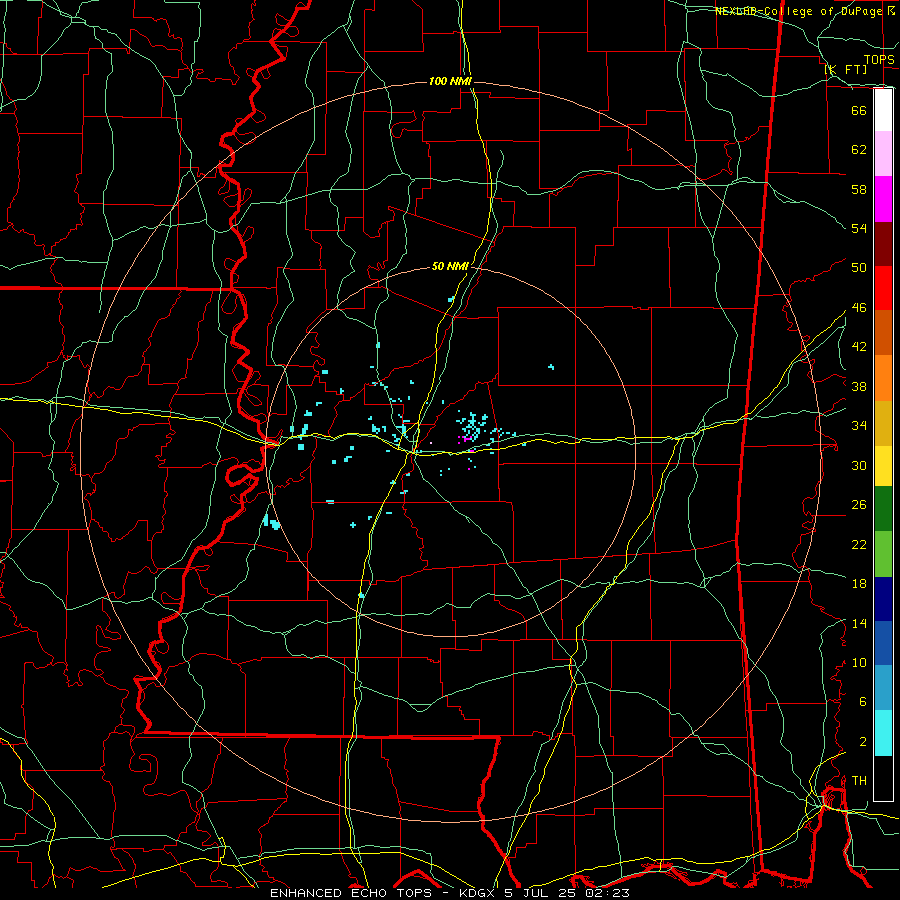Click the dark red 50-54 legend swatch

[x=883, y=243]
